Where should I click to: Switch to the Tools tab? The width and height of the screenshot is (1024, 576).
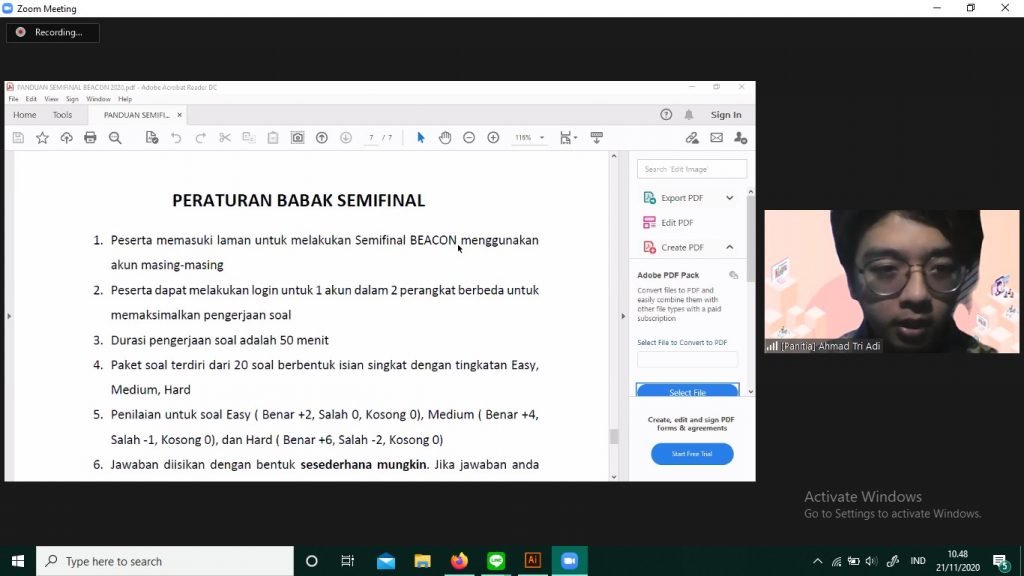pyautogui.click(x=62, y=115)
